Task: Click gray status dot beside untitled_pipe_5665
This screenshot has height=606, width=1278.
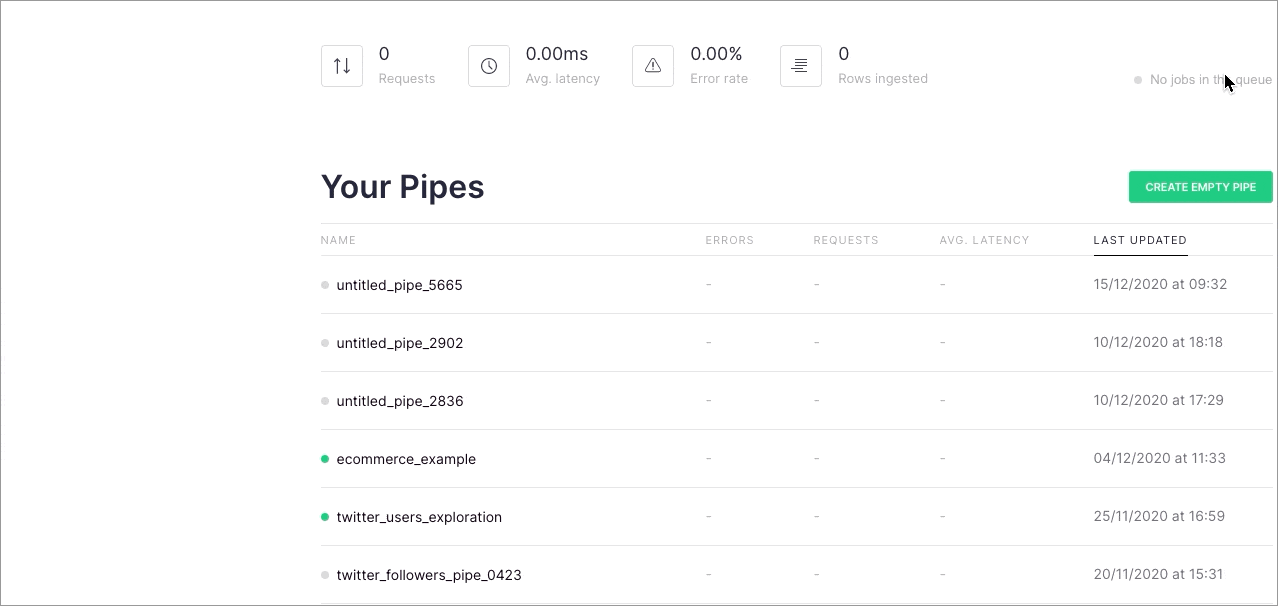Action: pos(325,285)
